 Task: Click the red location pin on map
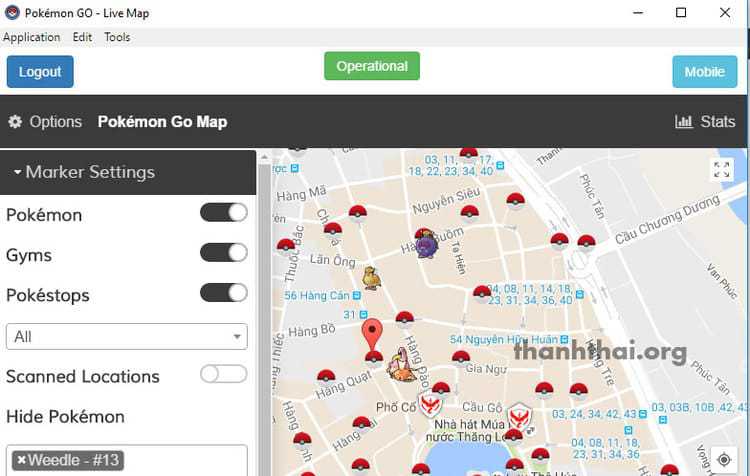pos(372,333)
